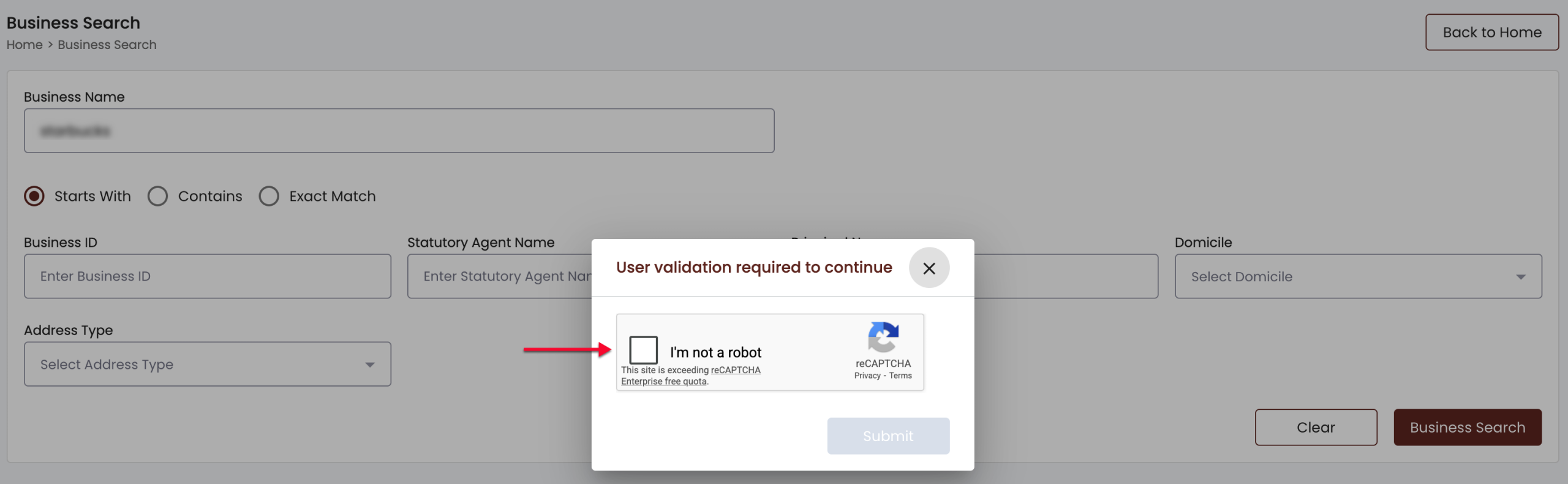Click the Address Type dropdown arrow
This screenshot has width=1568, height=484.
tap(369, 365)
